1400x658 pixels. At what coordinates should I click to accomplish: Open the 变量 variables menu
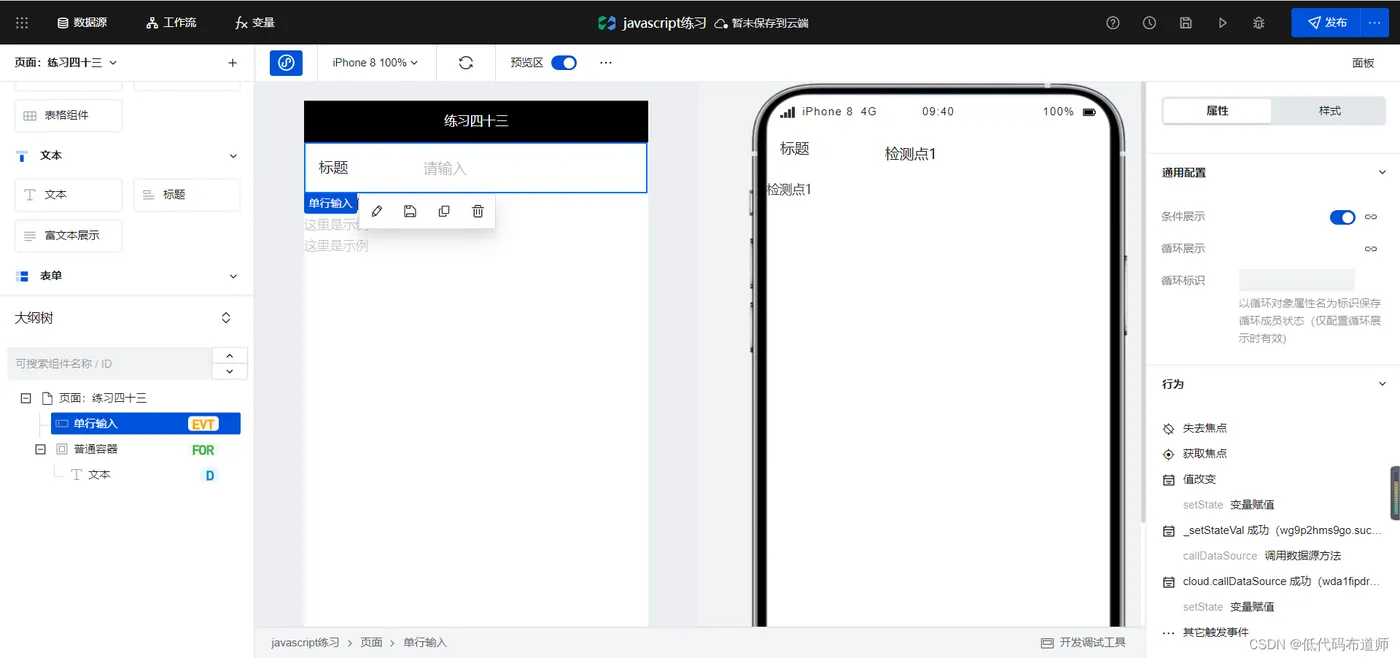click(255, 22)
